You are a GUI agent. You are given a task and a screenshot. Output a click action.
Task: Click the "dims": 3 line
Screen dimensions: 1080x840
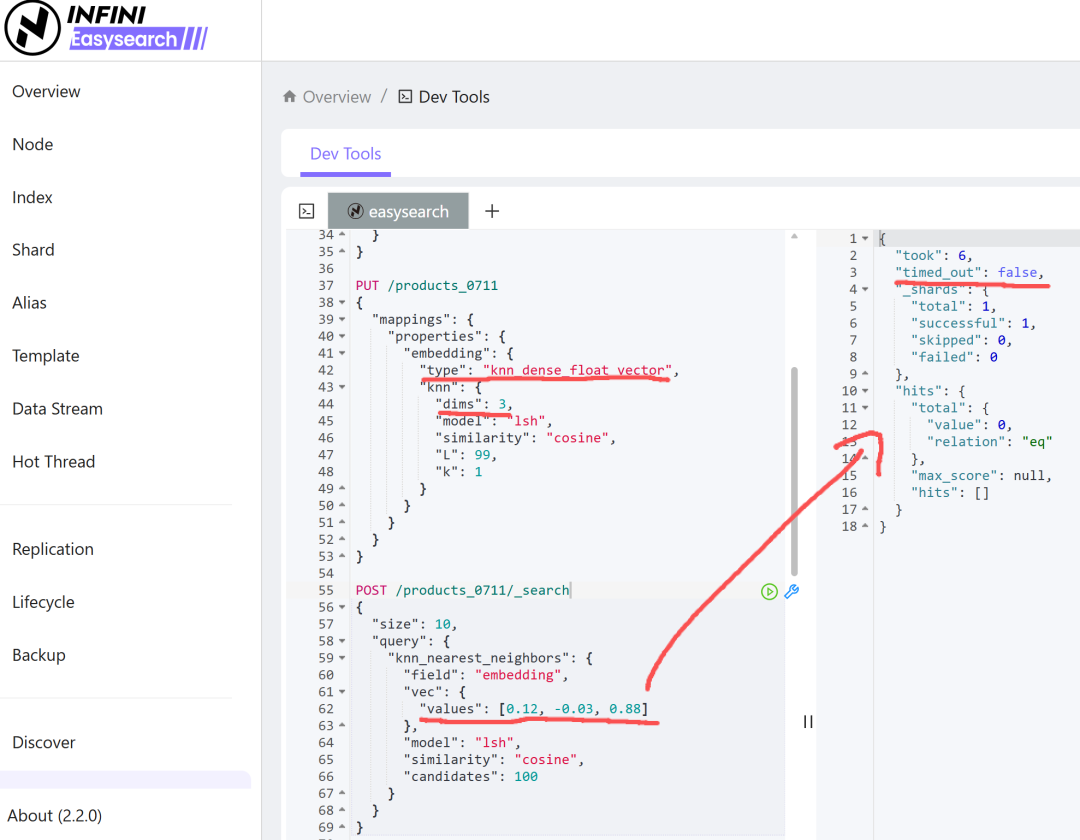coord(474,404)
